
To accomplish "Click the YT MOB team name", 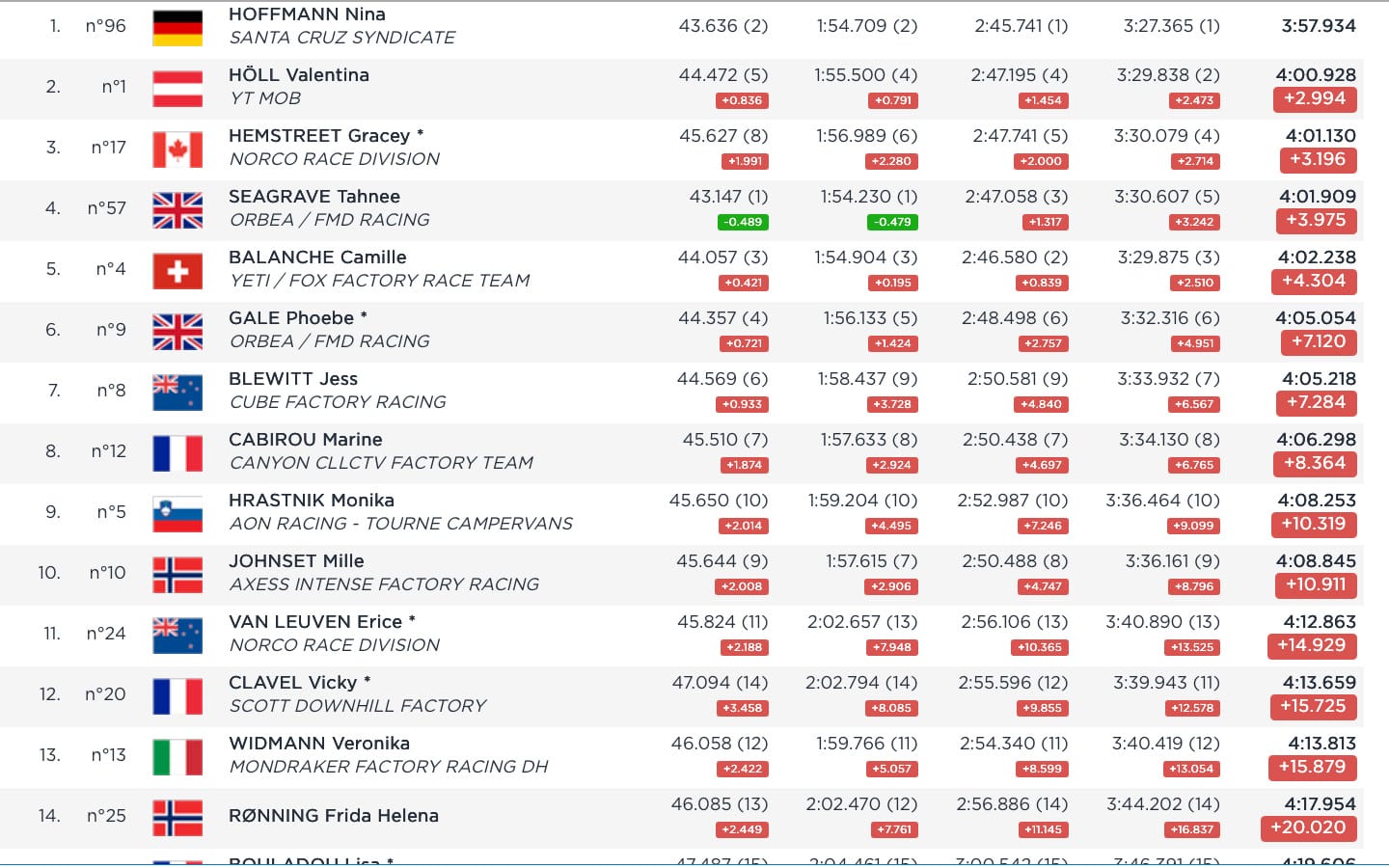I will [264, 98].
